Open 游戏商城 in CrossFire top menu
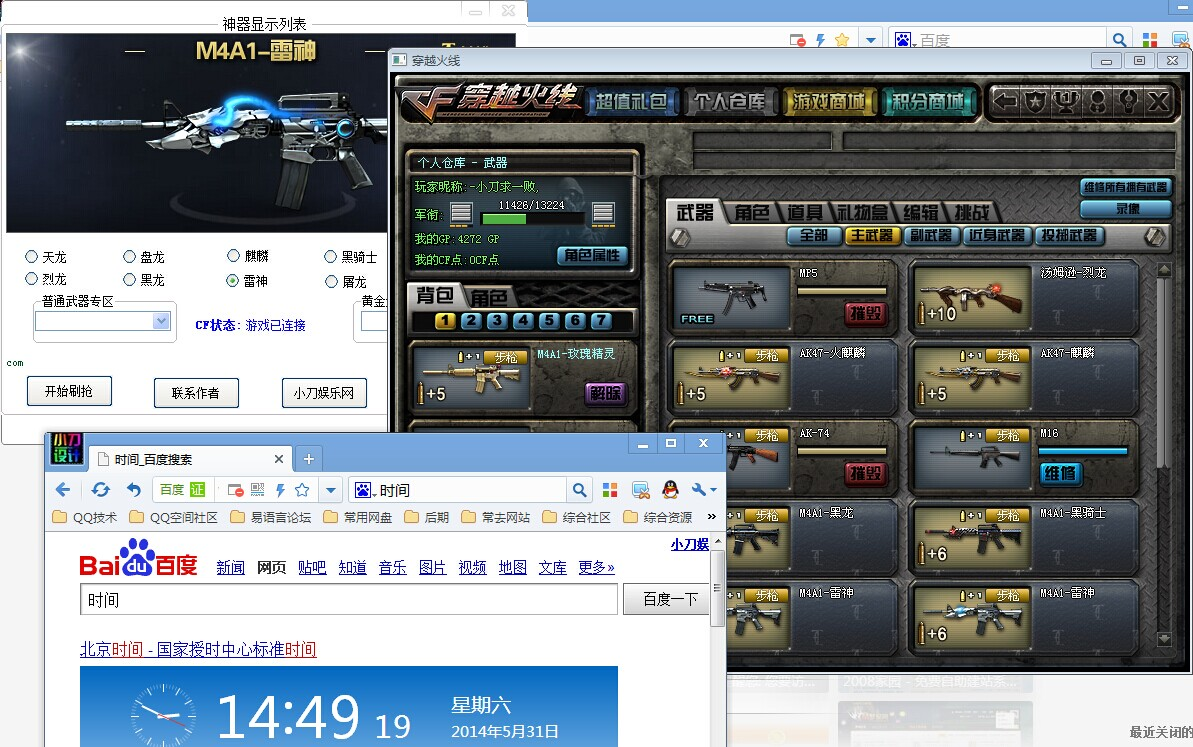 829,101
